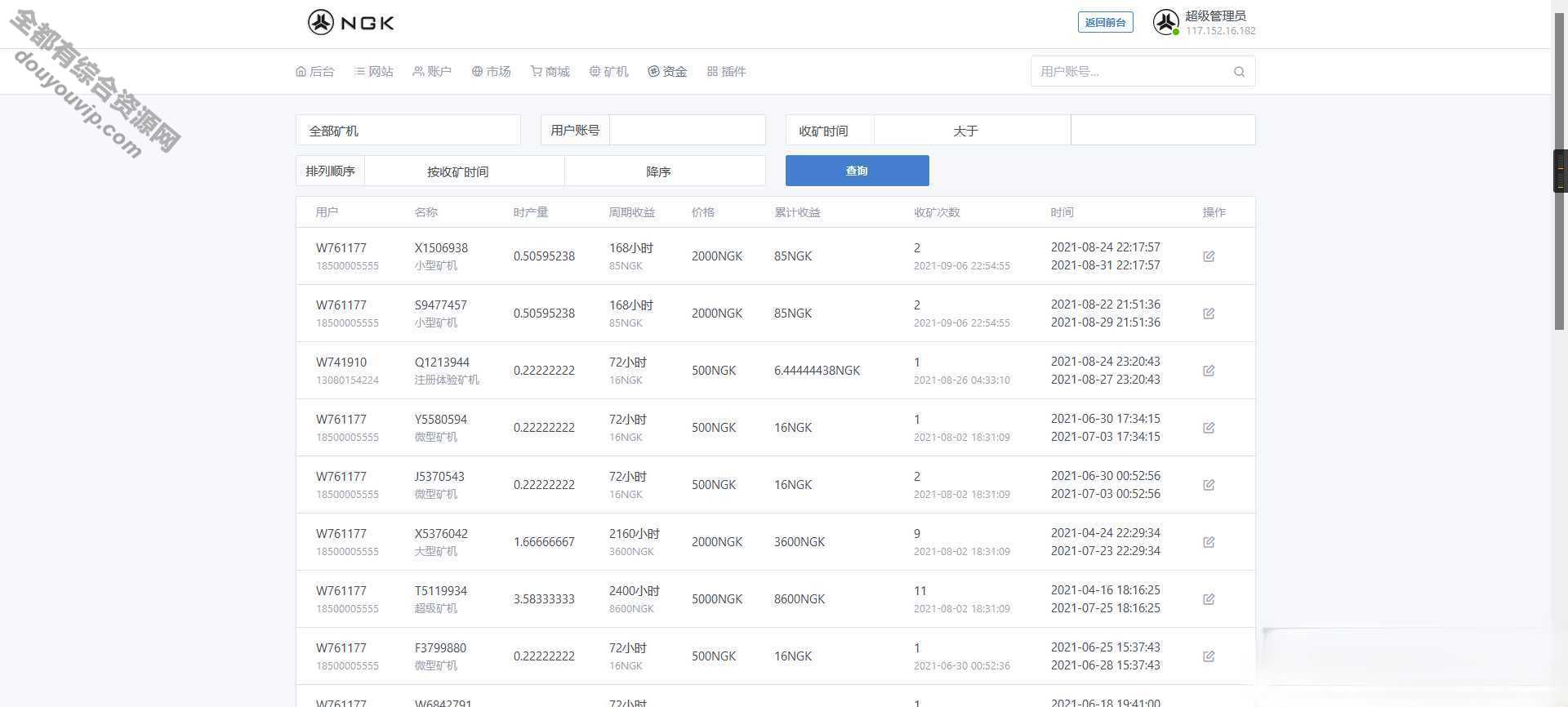Open the 商城 menu
Screen dimensions: 1568x707
(550, 72)
